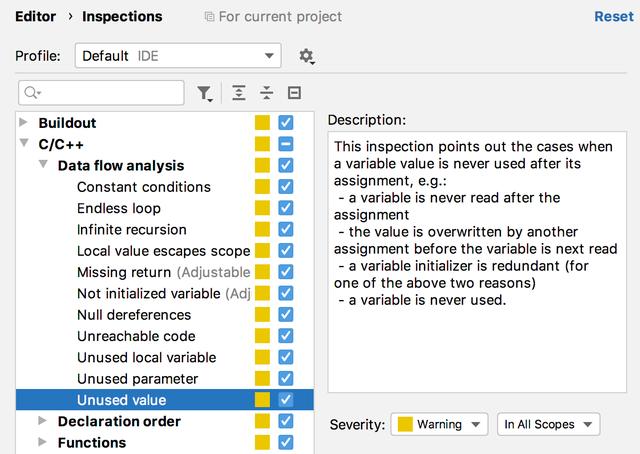
Task: Open the profile gear settings menu
Action: point(307,56)
